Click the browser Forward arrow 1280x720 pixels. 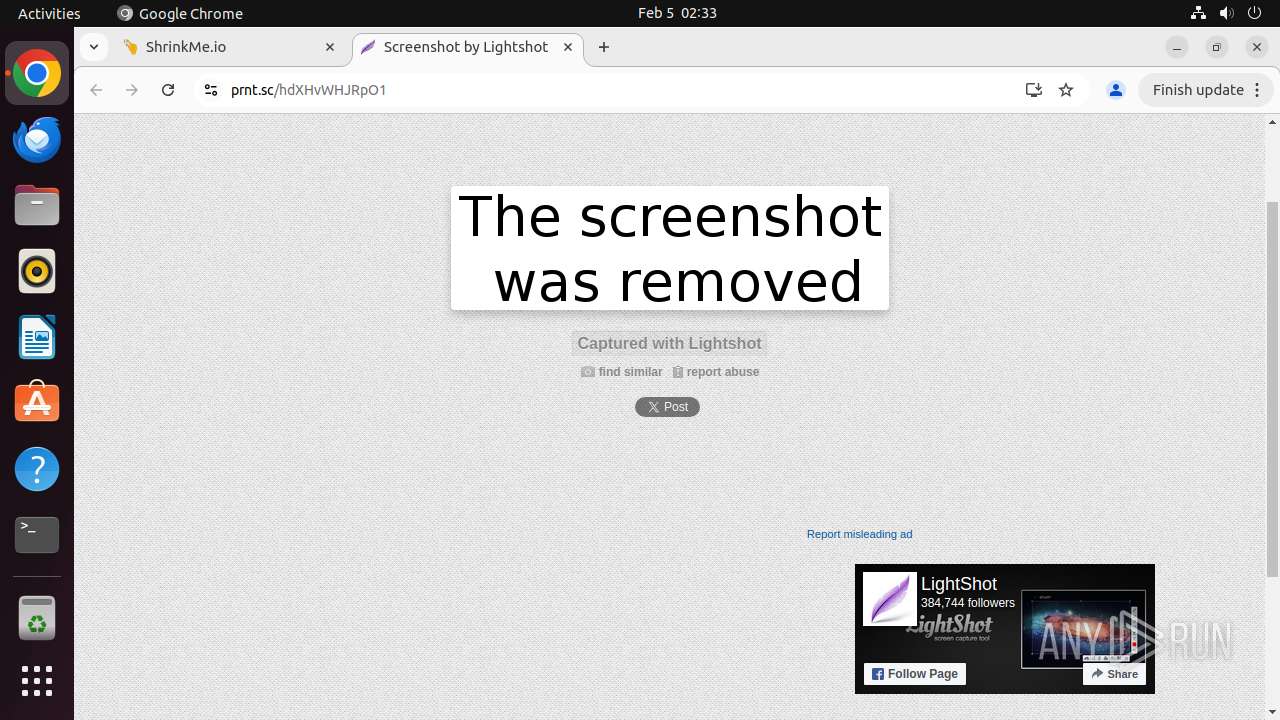(x=132, y=90)
